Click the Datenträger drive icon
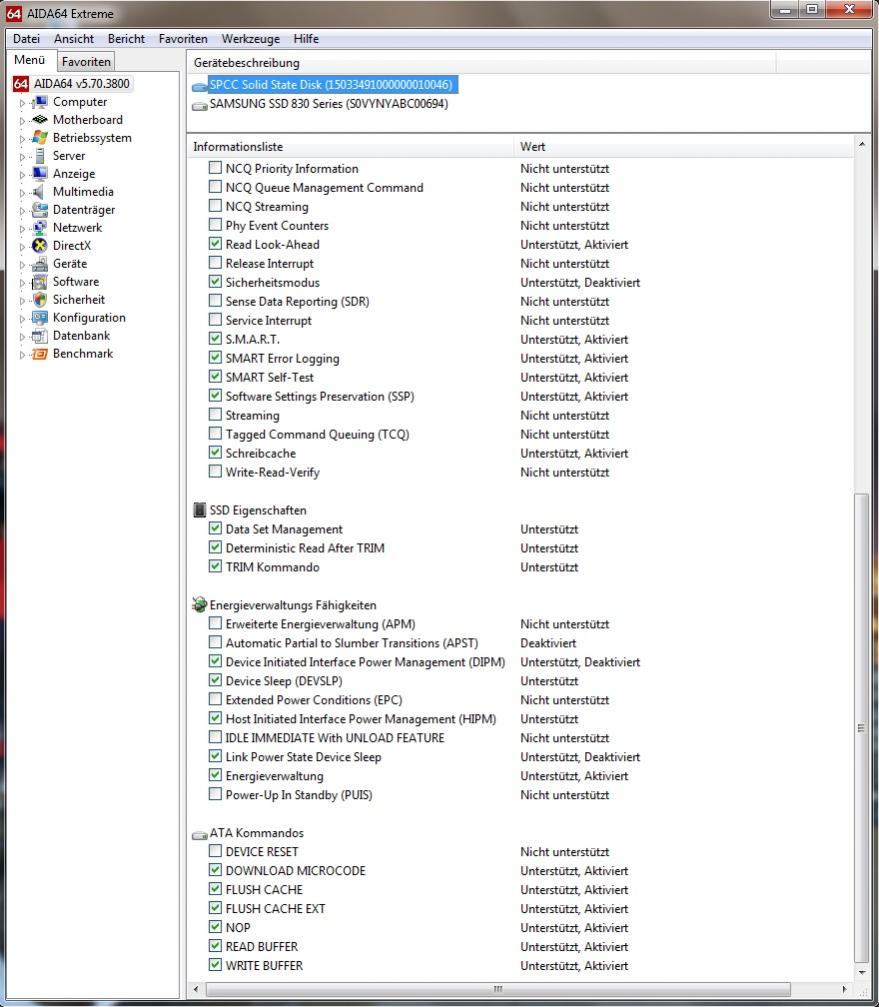Screen dimensions: 879x1007 pos(40,210)
